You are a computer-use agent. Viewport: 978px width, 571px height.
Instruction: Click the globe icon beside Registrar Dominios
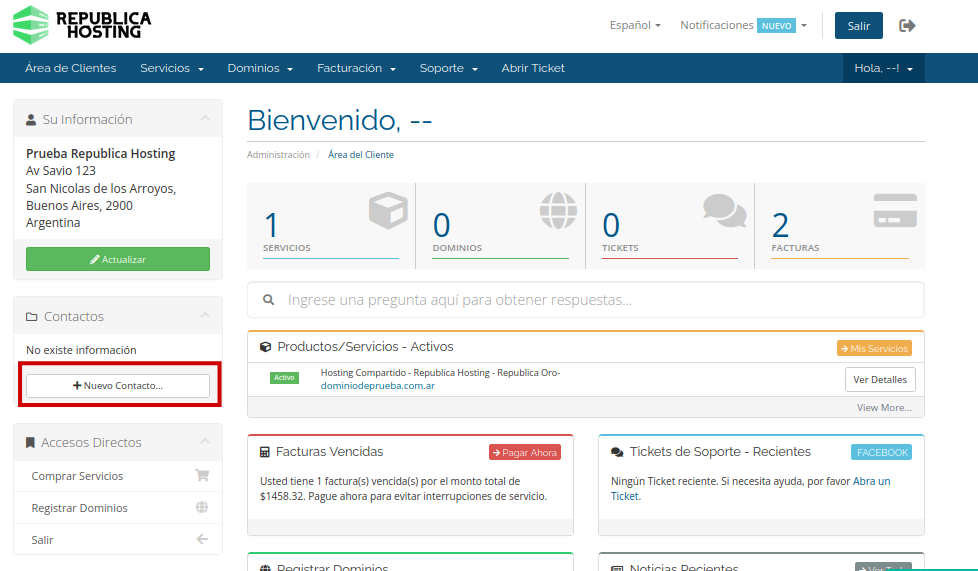(x=202, y=508)
